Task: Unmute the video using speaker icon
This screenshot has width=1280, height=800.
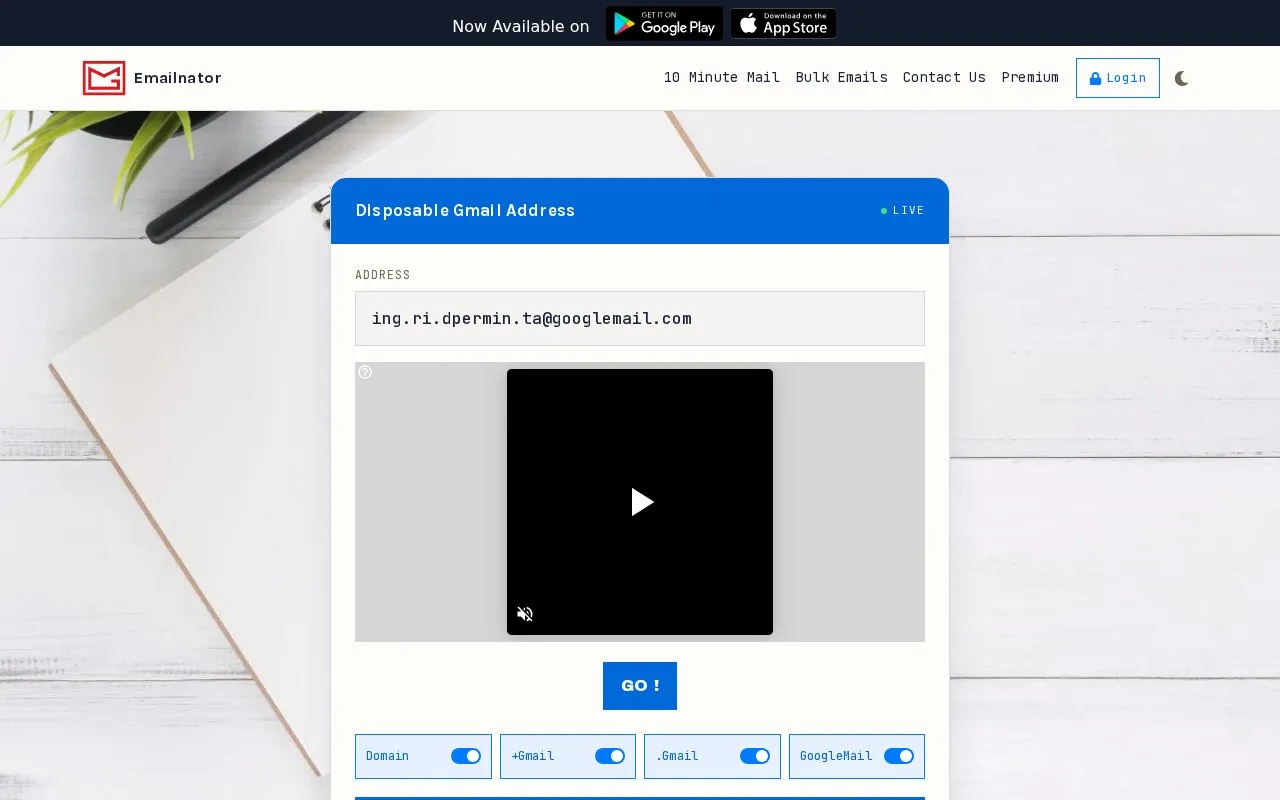Action: [525, 614]
